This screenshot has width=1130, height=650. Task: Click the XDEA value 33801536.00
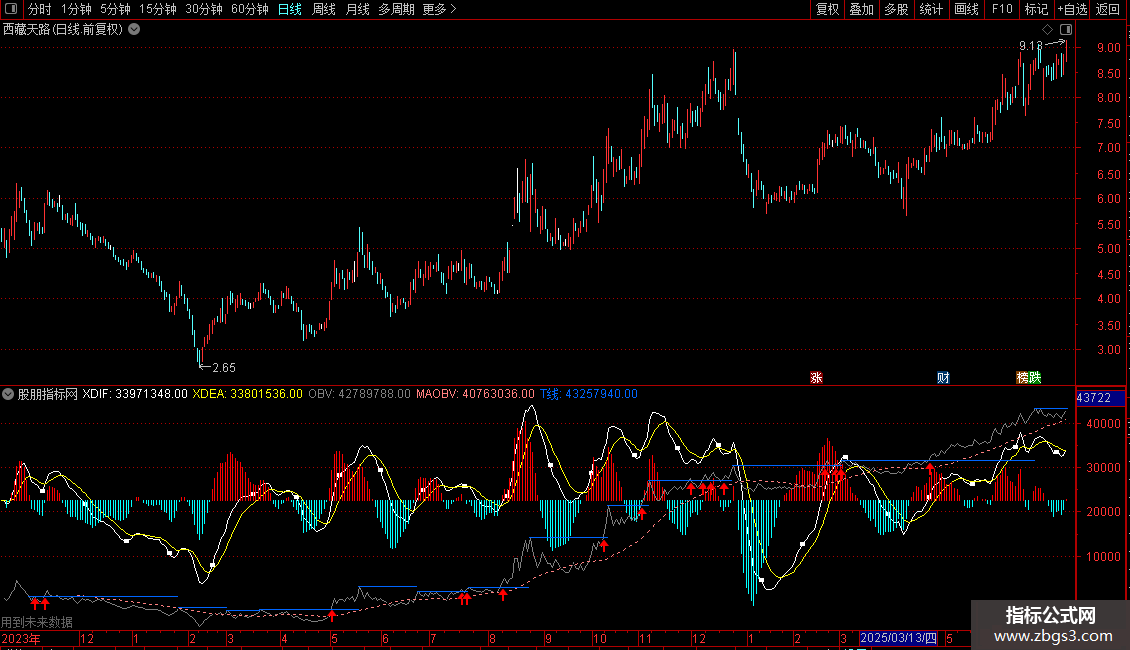pos(266,394)
